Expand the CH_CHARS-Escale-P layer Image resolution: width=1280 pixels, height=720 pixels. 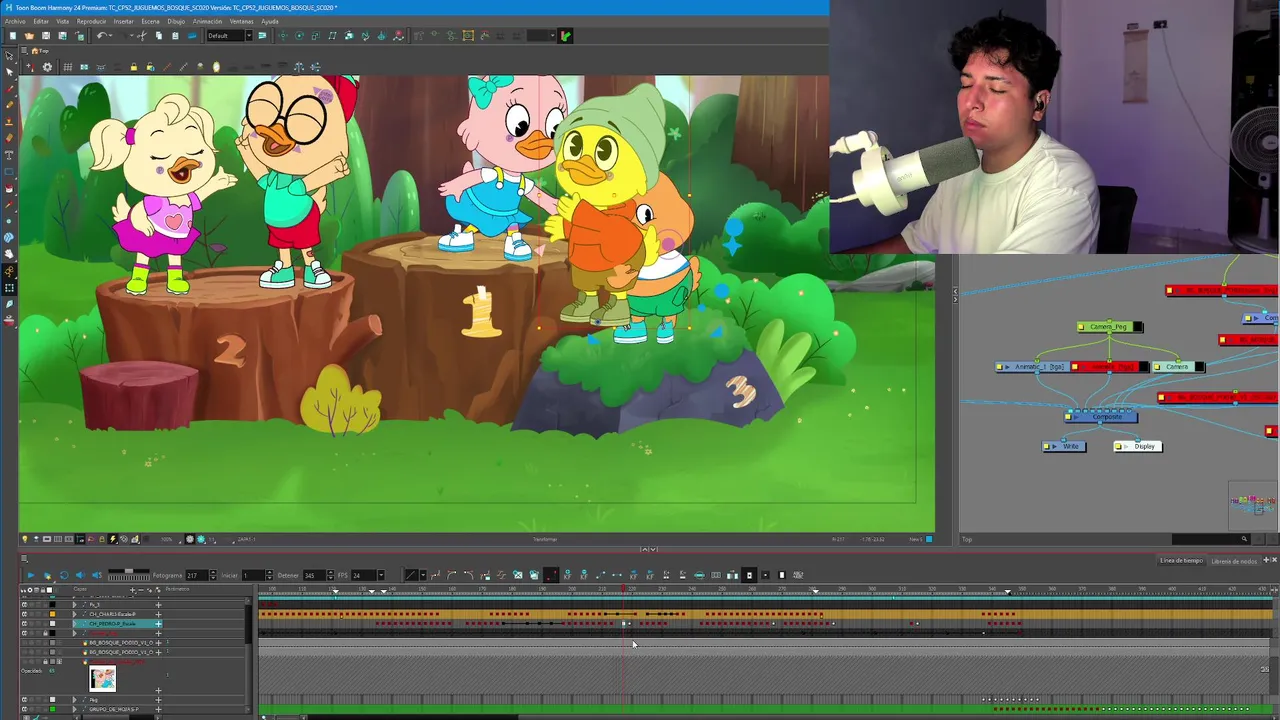pyautogui.click(x=74, y=614)
